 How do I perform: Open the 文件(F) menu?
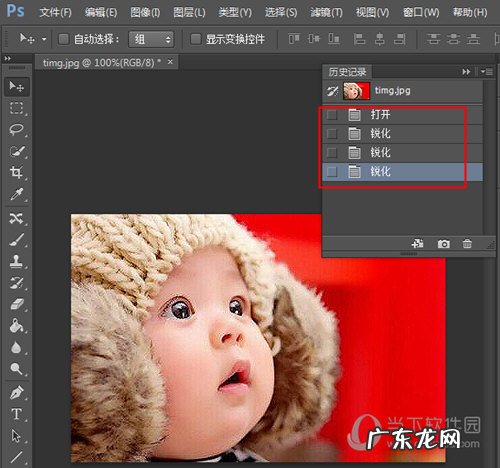(55, 13)
